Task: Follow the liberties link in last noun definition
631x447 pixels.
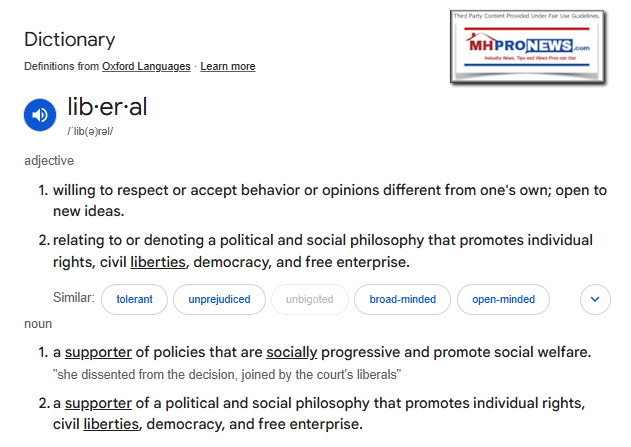Action: 111,424
